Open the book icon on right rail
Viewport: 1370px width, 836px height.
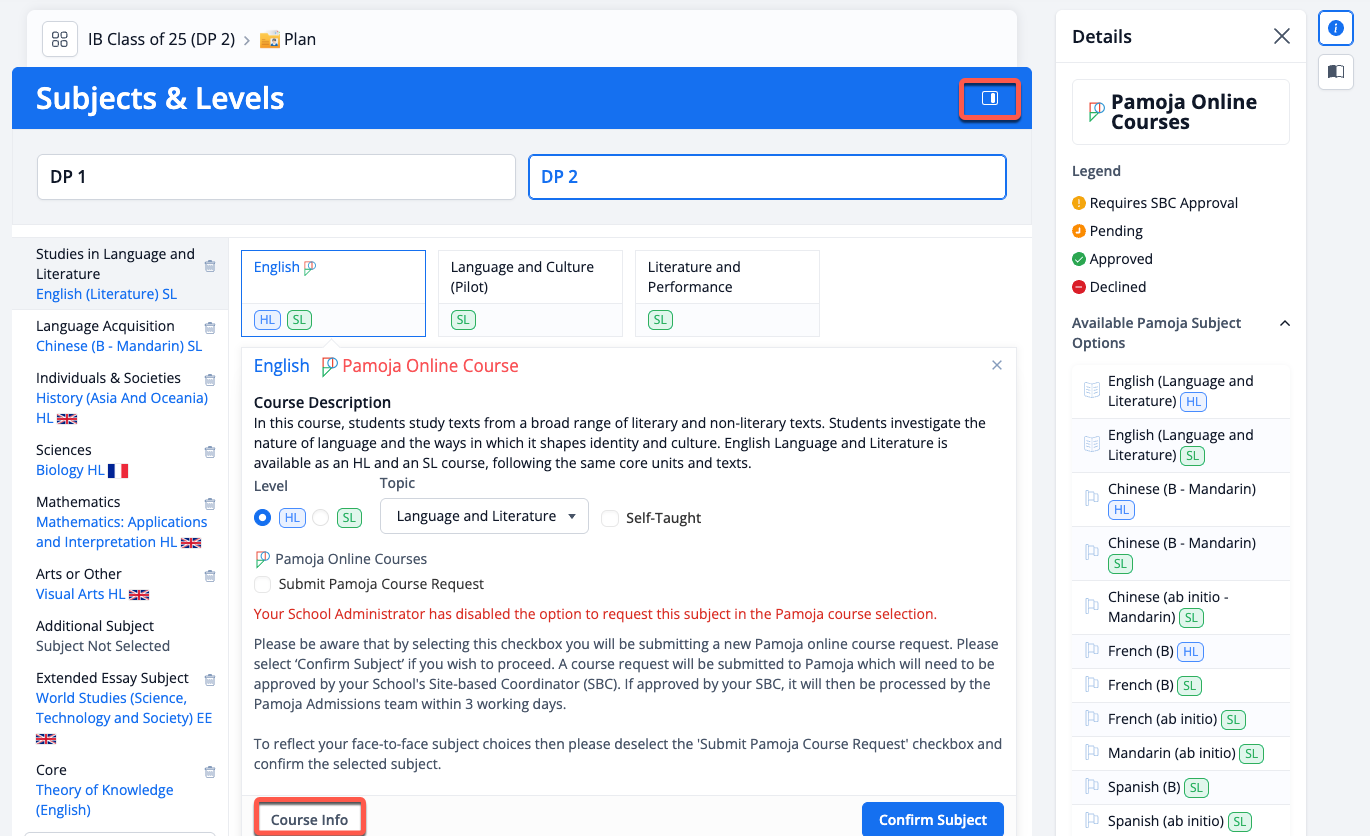pyautogui.click(x=1335, y=72)
